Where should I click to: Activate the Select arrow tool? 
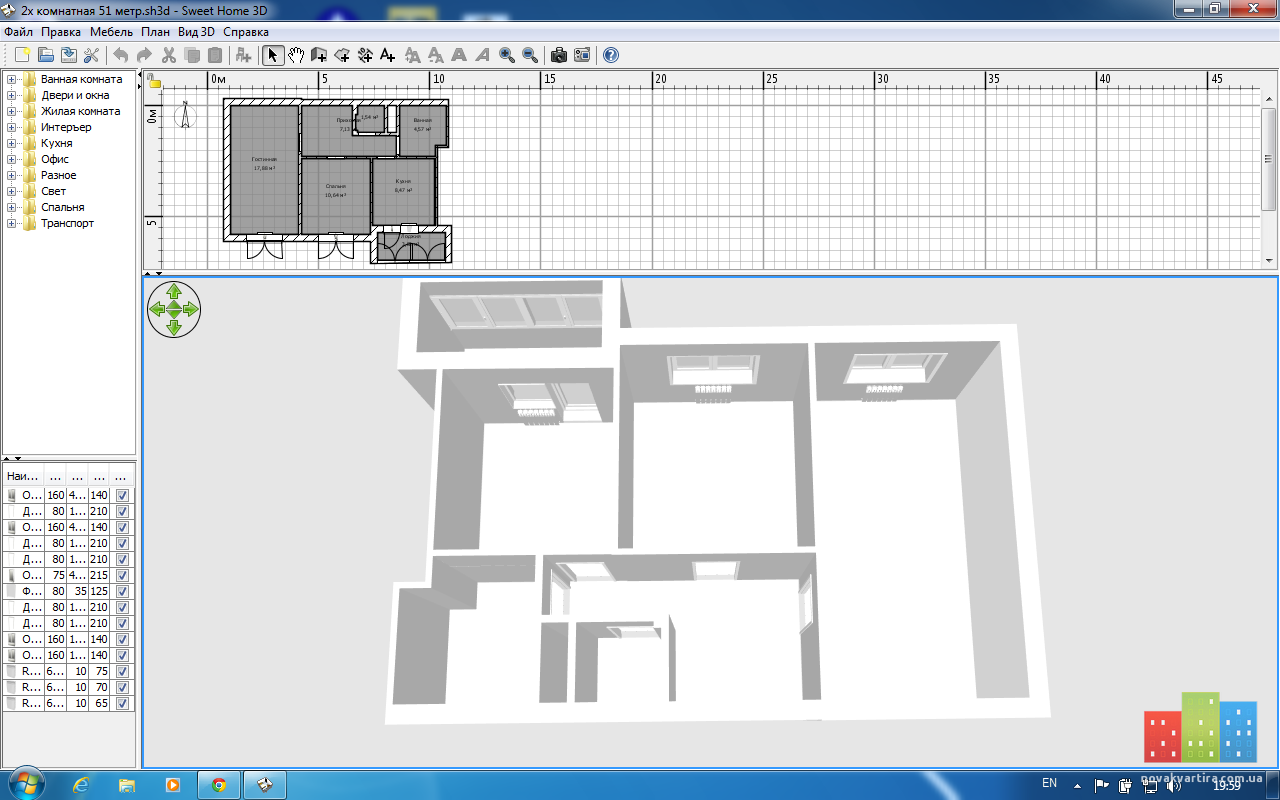click(x=273, y=55)
